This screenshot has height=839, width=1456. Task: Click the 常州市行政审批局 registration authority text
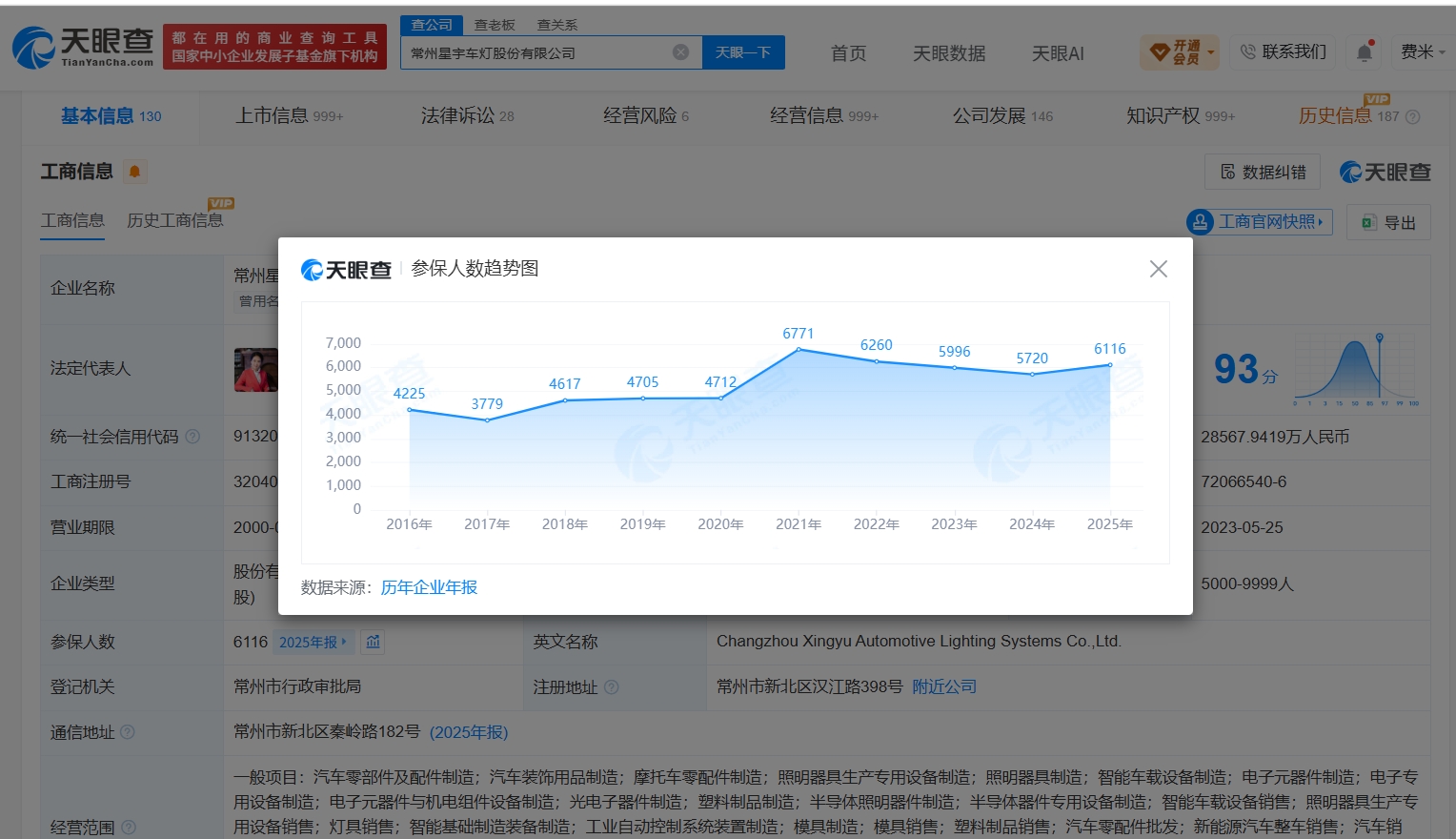(297, 686)
